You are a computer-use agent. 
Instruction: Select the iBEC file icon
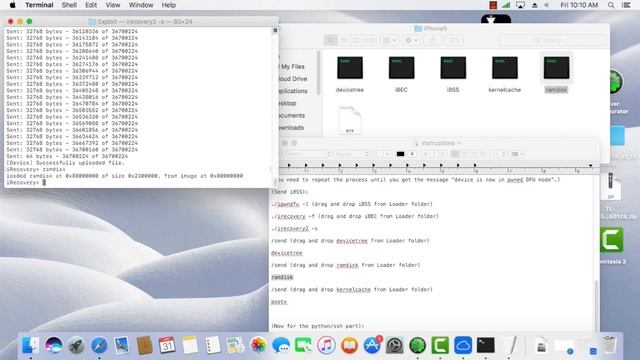[x=401, y=68]
